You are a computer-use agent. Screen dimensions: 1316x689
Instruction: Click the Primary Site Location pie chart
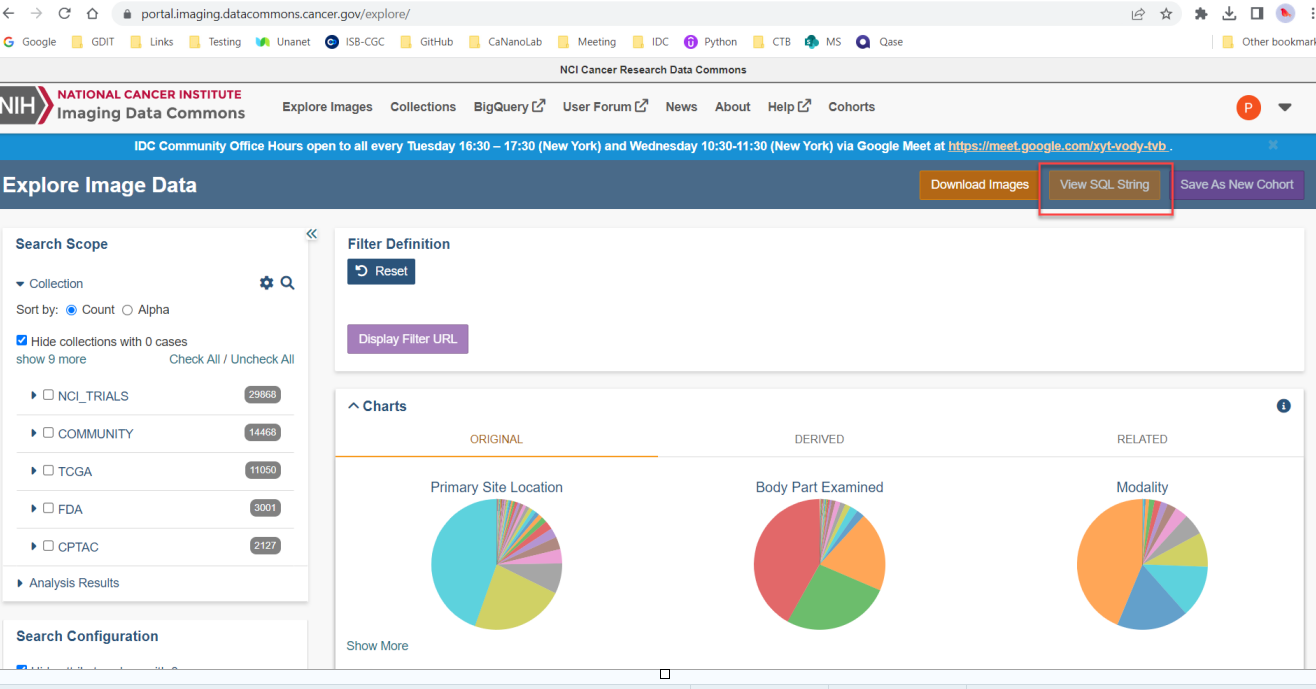click(496, 564)
